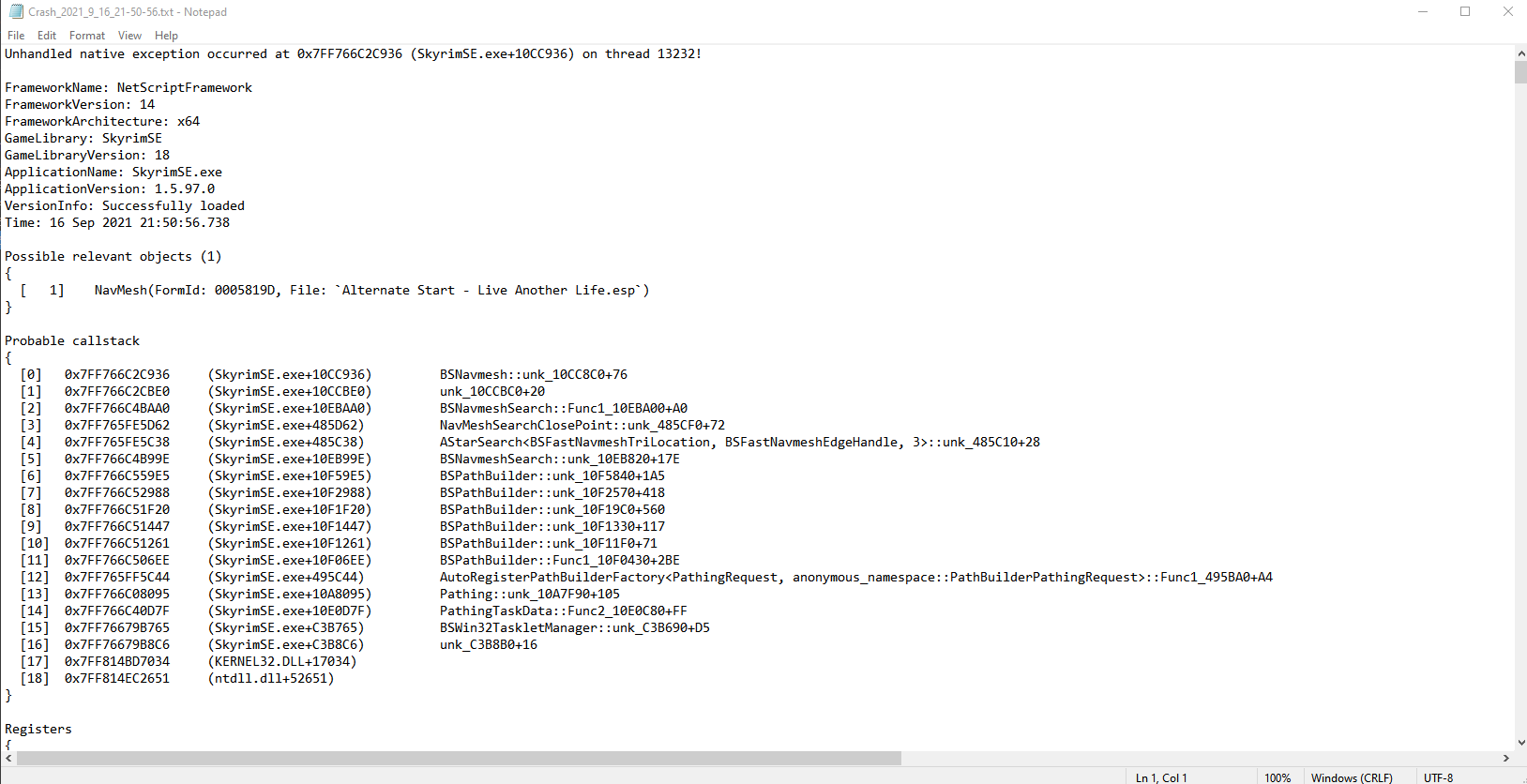1527x784 pixels.
Task: Maximize the Notepad window
Action: (1465, 12)
